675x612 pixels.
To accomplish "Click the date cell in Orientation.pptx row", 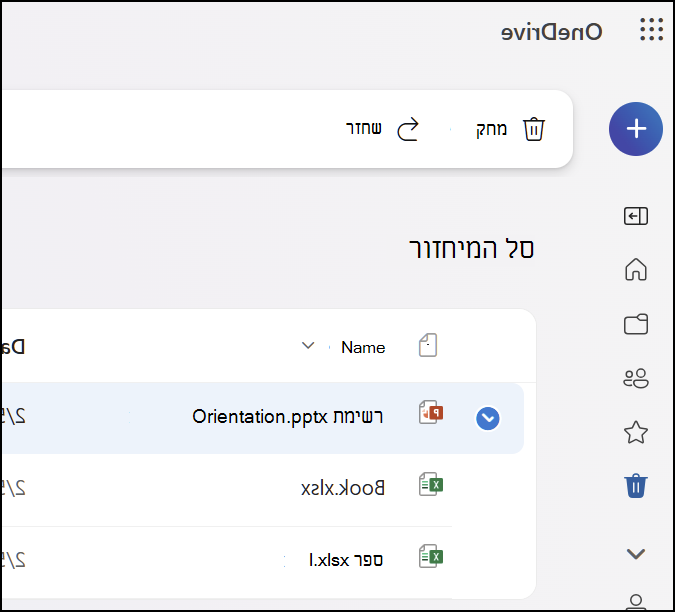I will [14, 417].
